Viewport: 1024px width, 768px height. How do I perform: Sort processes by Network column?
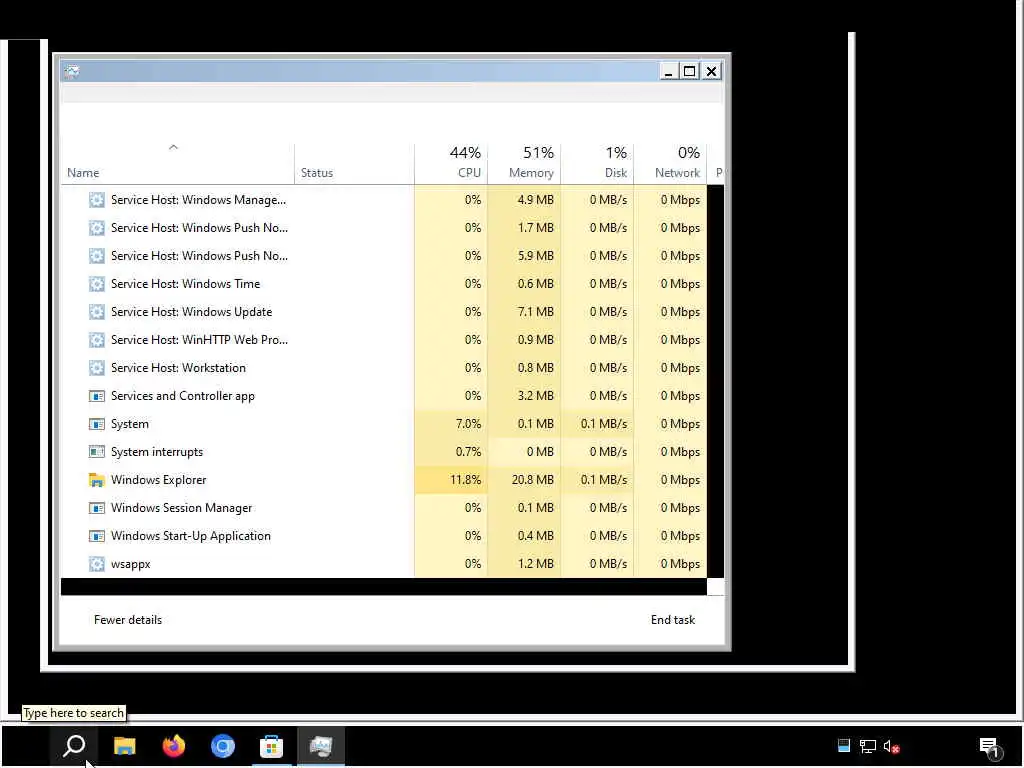coord(671,163)
